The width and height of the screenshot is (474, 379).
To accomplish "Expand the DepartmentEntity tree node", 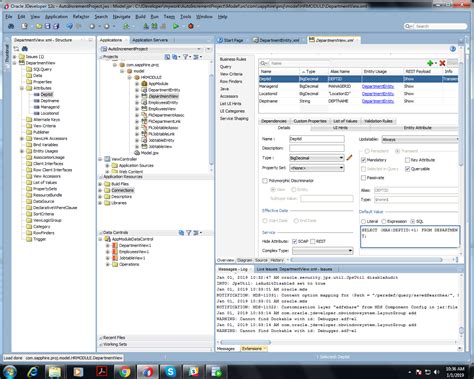I will tap(137, 90).
